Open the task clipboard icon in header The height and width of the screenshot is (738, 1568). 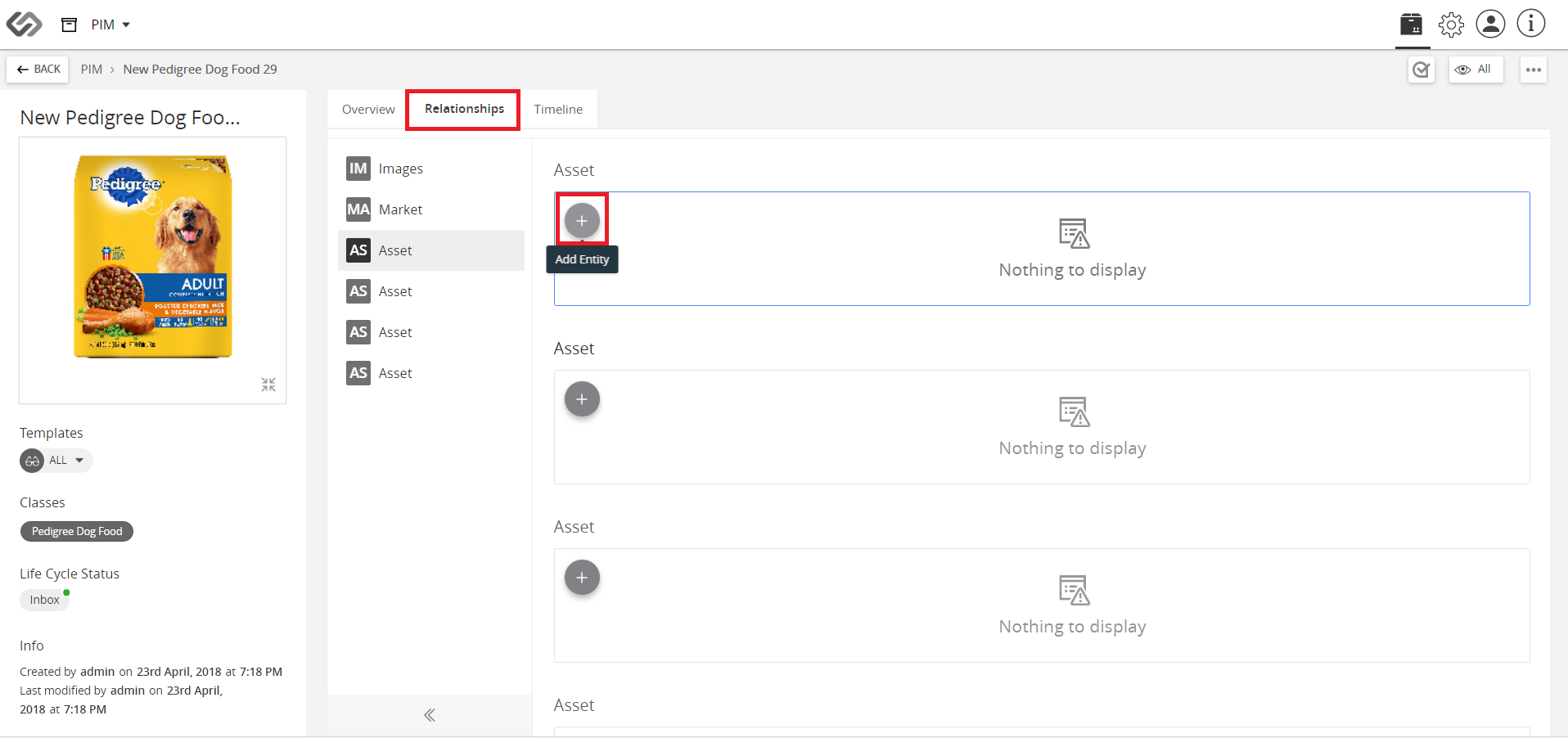1411,25
